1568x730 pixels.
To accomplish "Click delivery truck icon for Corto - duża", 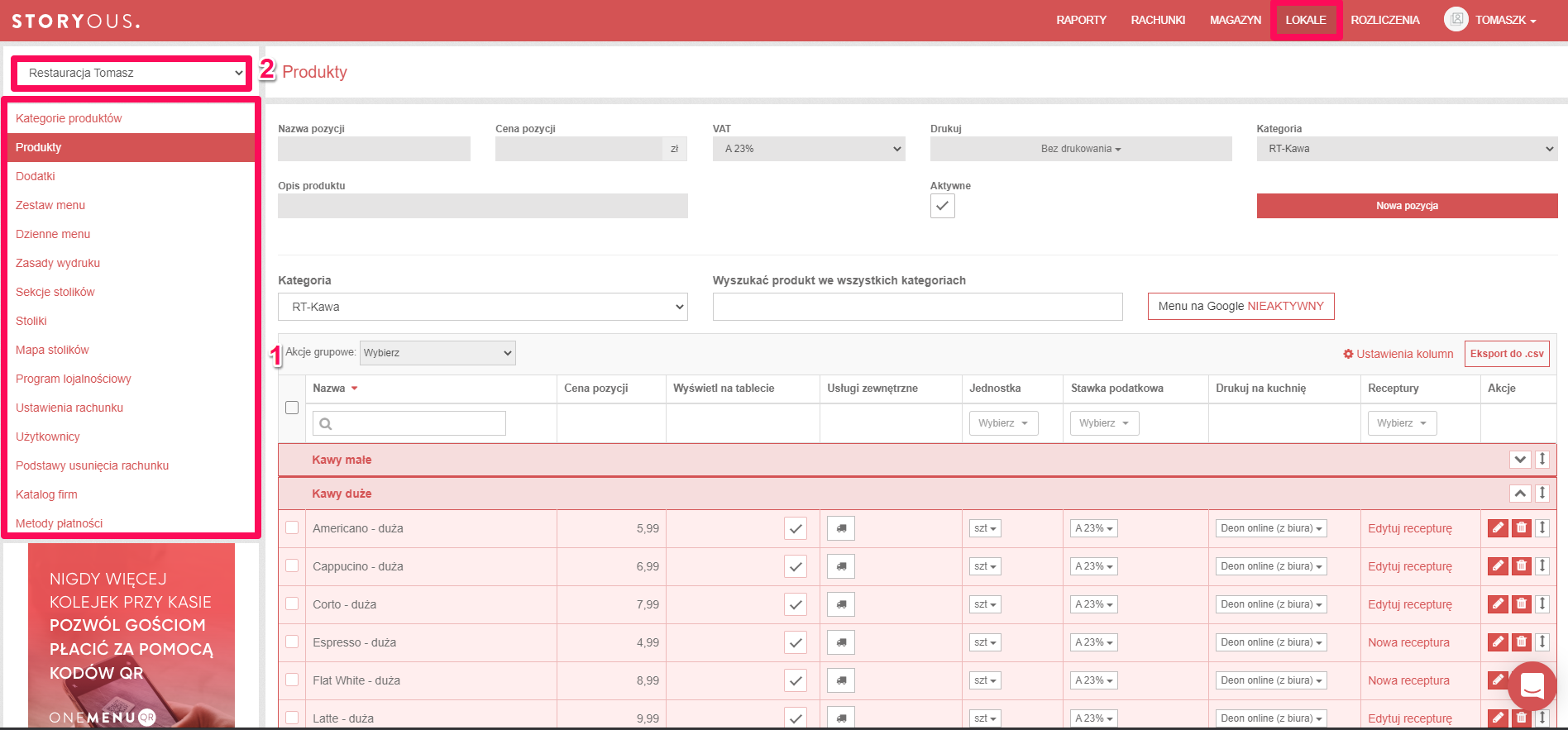I will [x=841, y=604].
